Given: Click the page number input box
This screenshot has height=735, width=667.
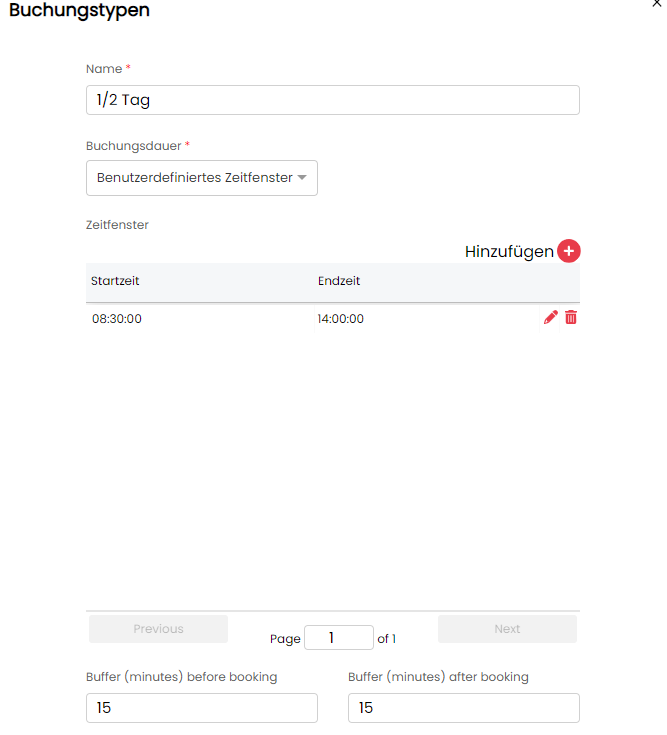Looking at the screenshot, I should [x=338, y=638].
